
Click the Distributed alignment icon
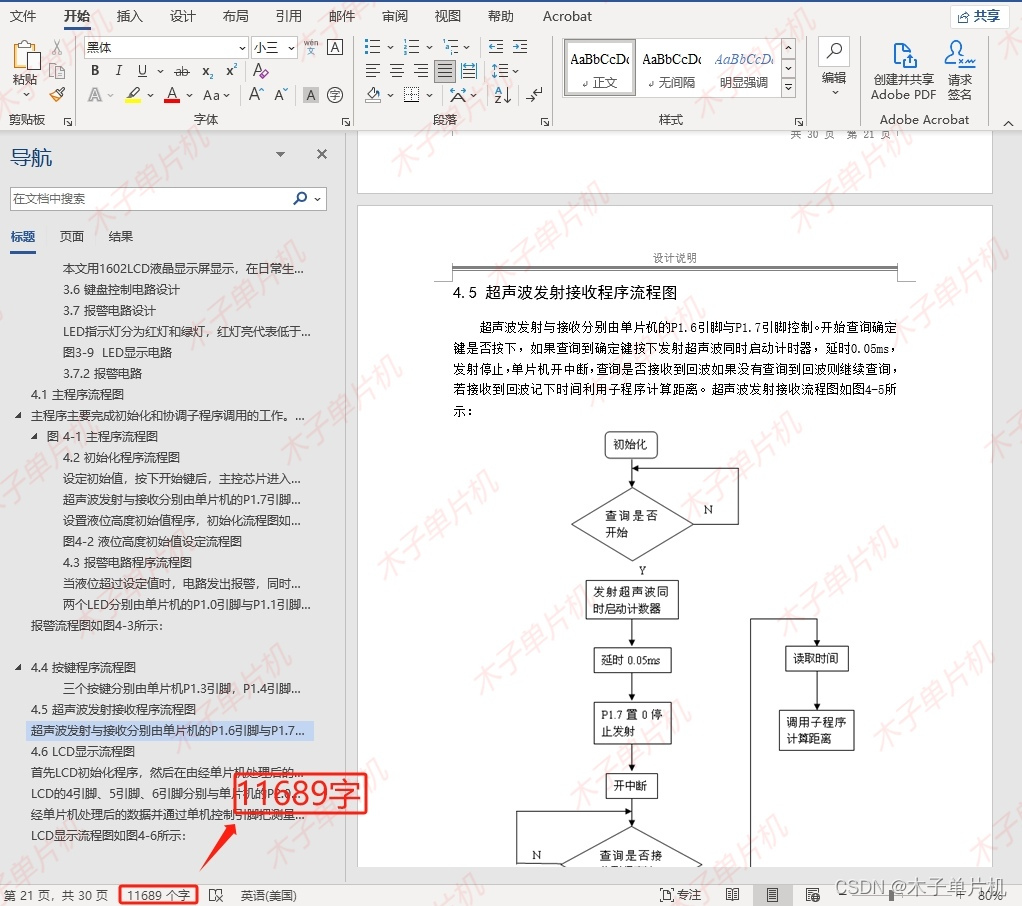tap(469, 70)
